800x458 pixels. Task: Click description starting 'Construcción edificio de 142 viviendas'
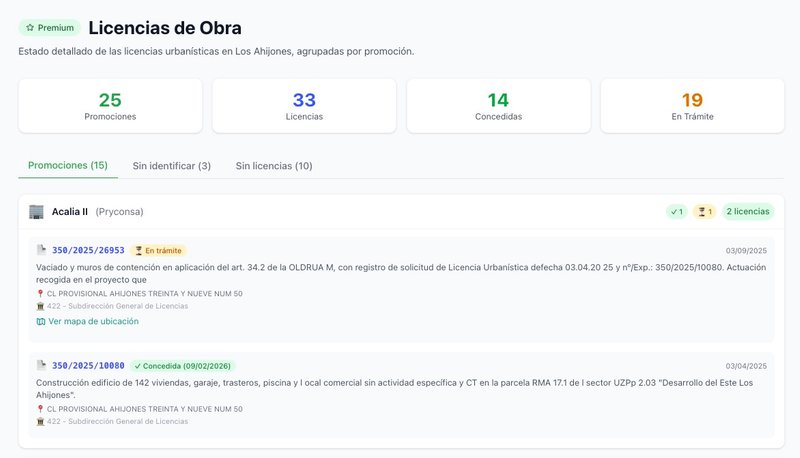(394, 389)
